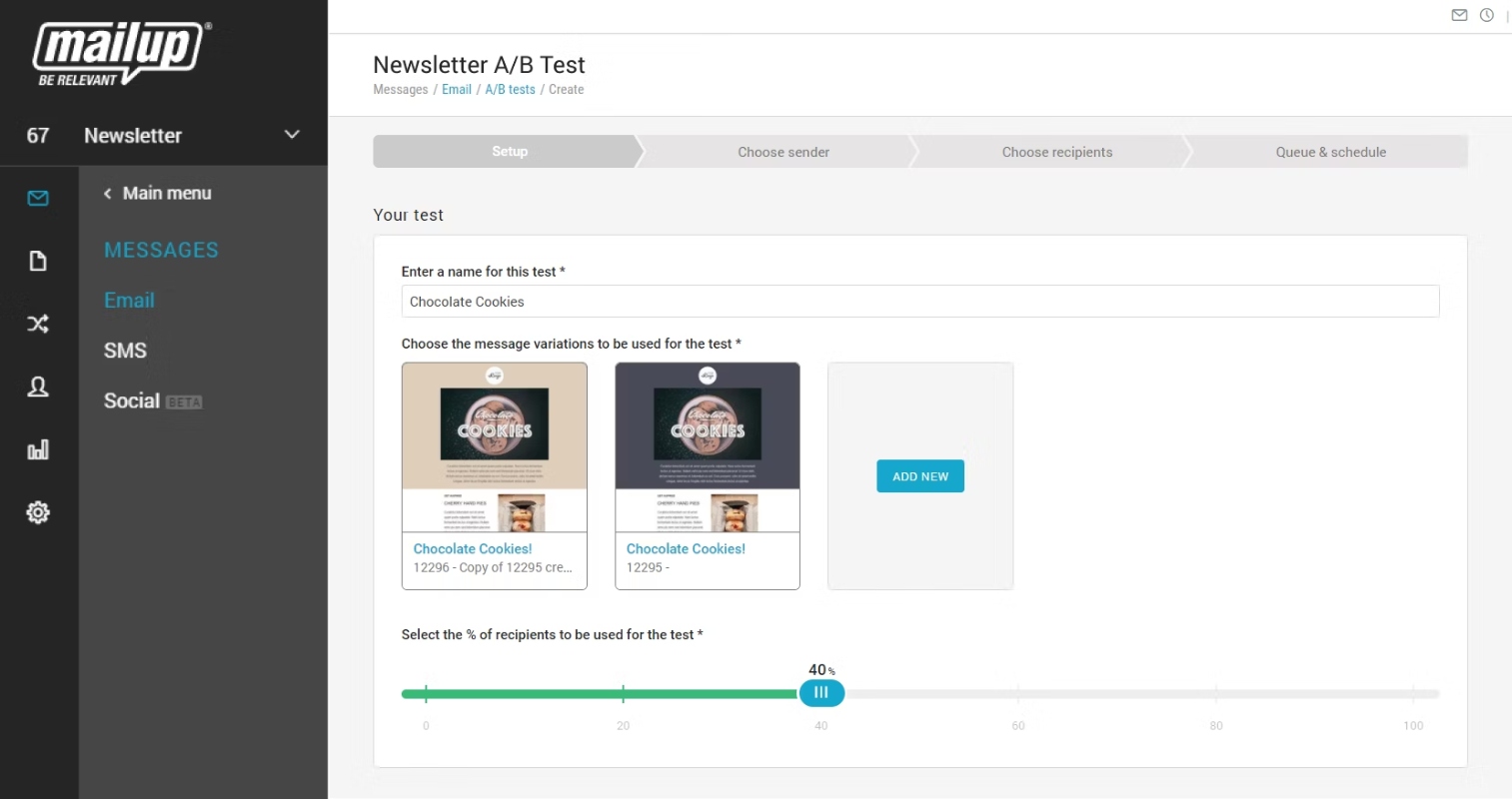Open the Choose recipients step

click(1057, 152)
